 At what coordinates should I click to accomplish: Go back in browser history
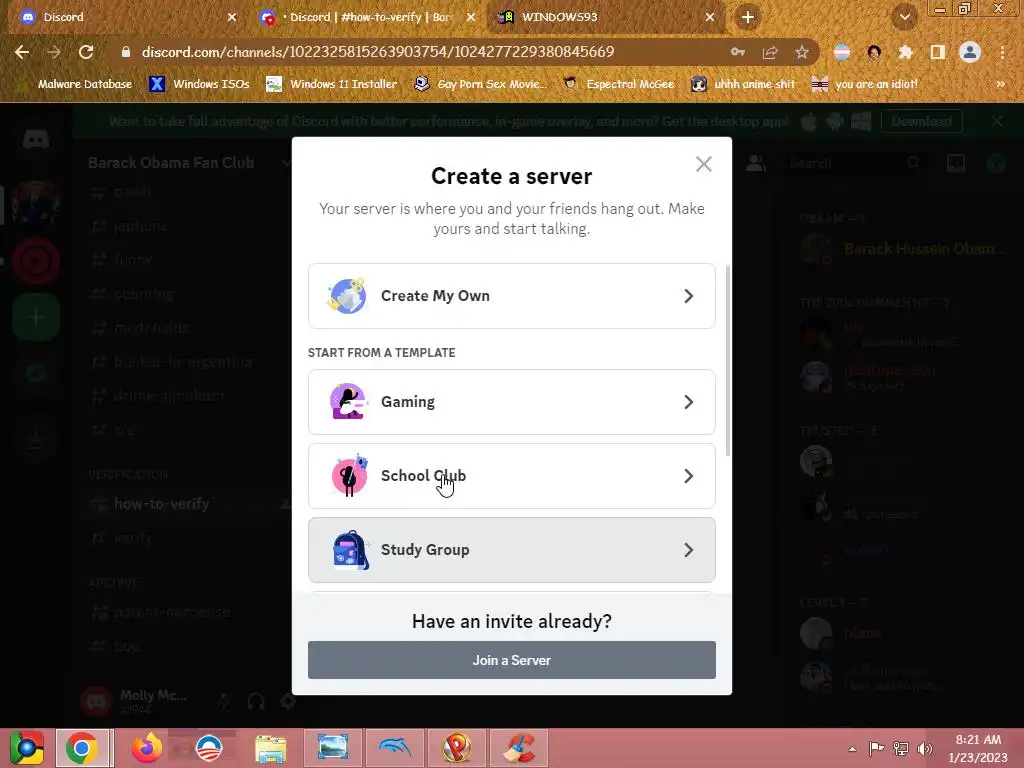tap(22, 52)
